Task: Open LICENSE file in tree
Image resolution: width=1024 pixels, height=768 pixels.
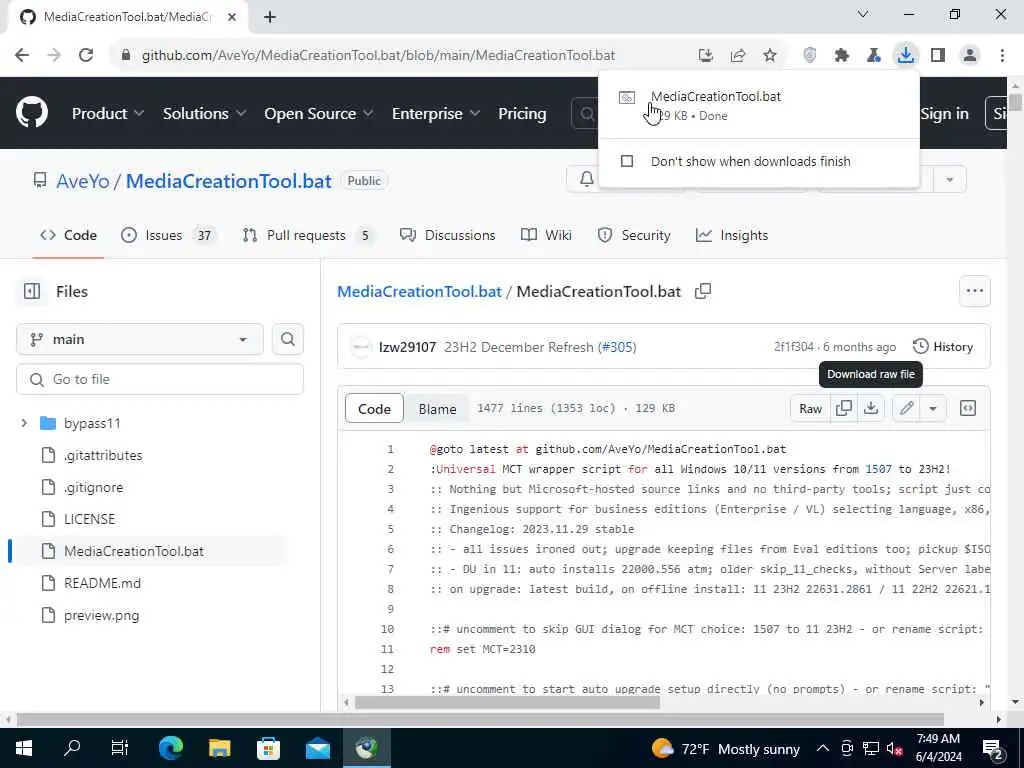Action: click(89, 519)
